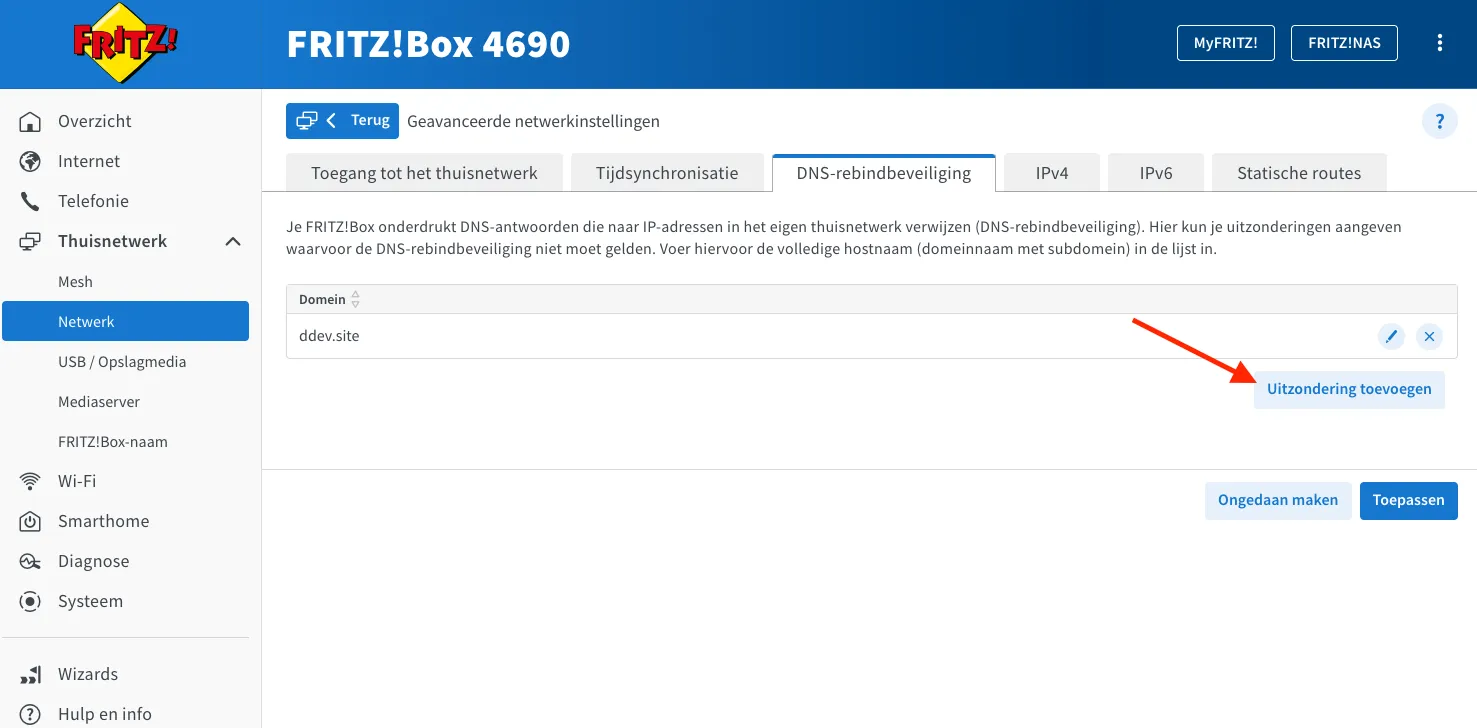Open MyFRITZ! in the header

tap(1225, 43)
